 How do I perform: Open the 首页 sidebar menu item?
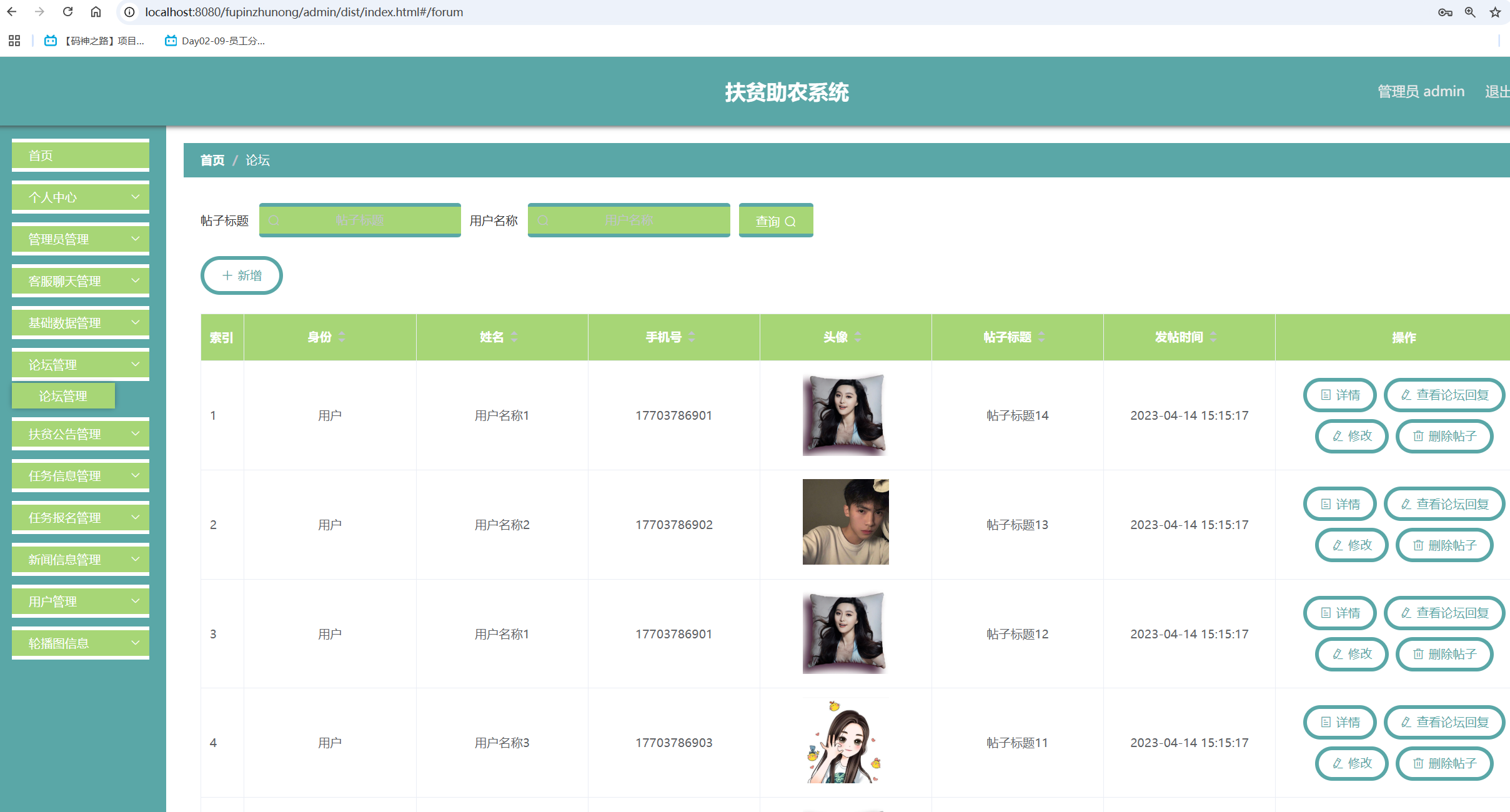pyautogui.click(x=81, y=156)
